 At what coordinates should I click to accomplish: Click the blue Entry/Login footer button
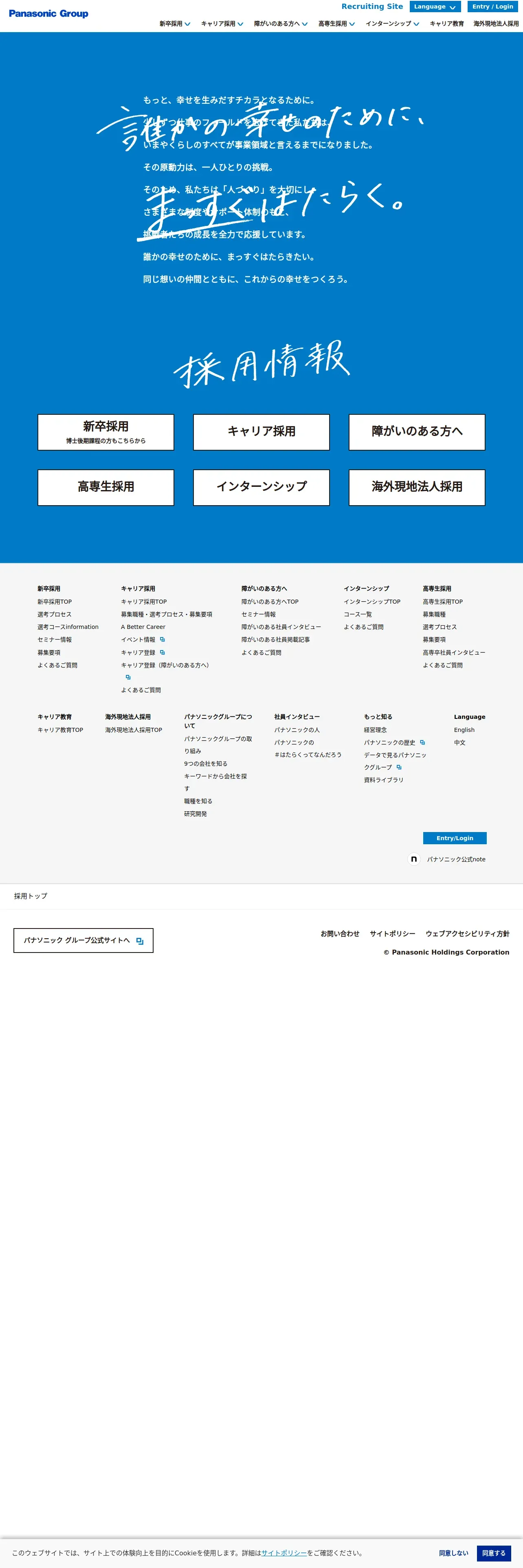(x=455, y=838)
